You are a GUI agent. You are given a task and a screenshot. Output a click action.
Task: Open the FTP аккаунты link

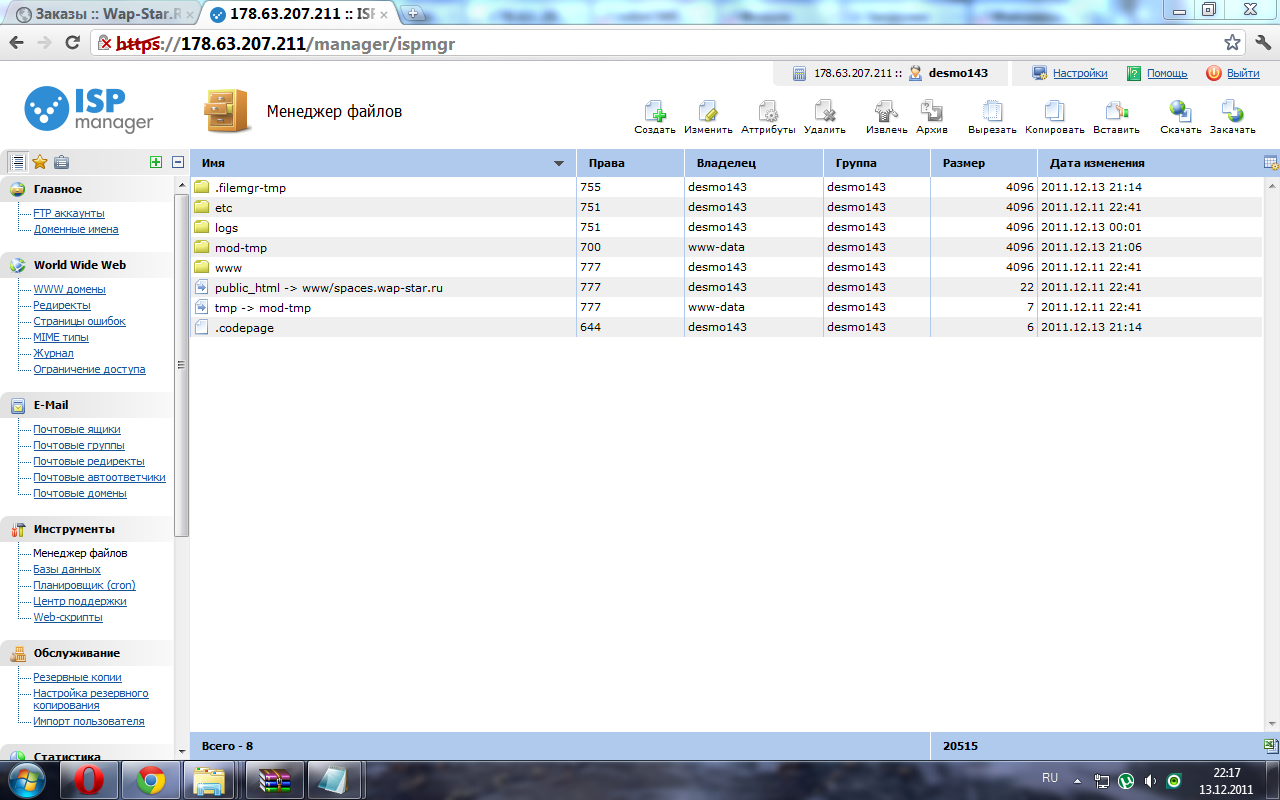tap(68, 213)
